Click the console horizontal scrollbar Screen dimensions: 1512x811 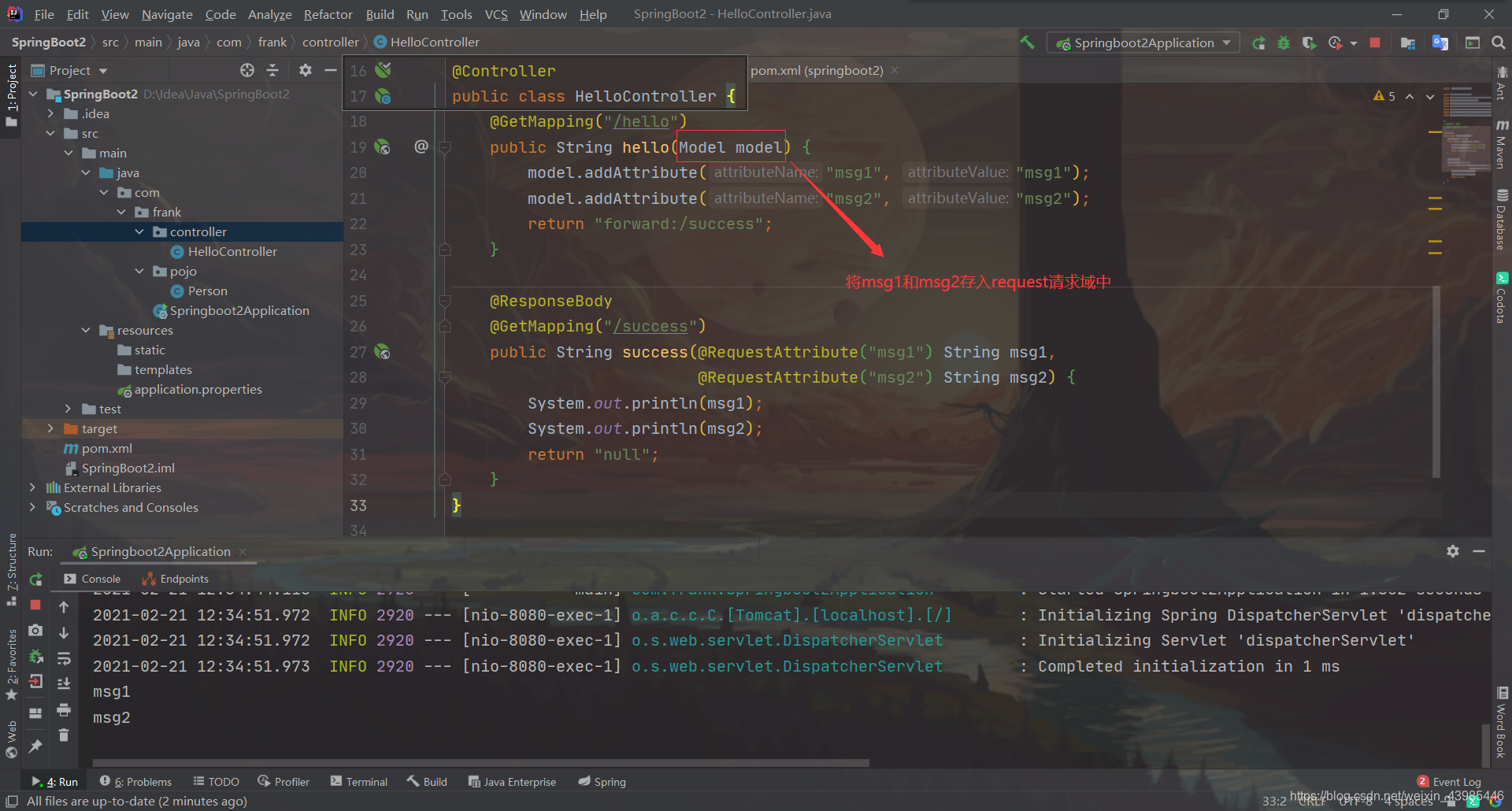pyautogui.click(x=480, y=763)
